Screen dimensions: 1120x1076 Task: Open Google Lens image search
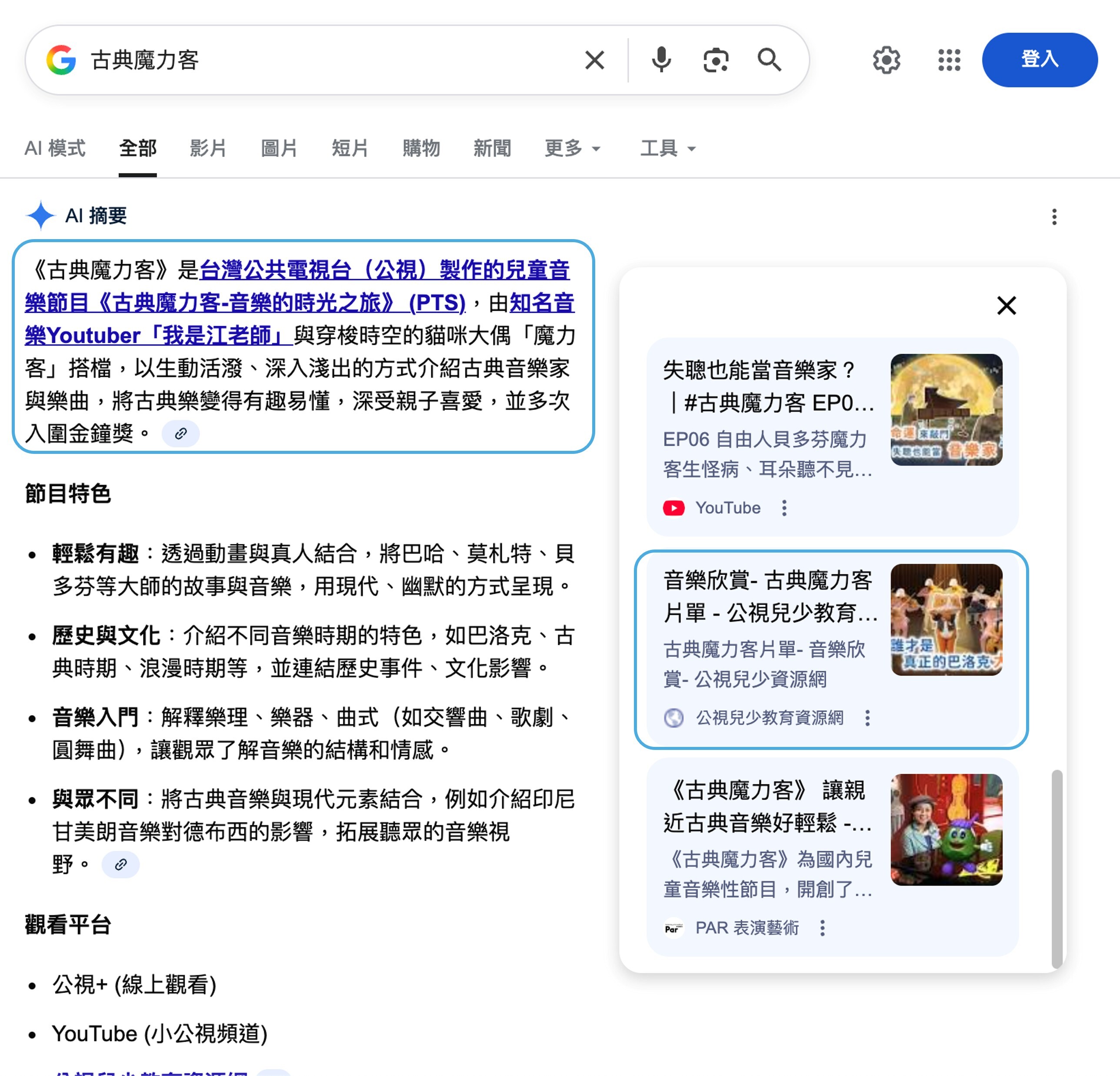[x=715, y=60]
